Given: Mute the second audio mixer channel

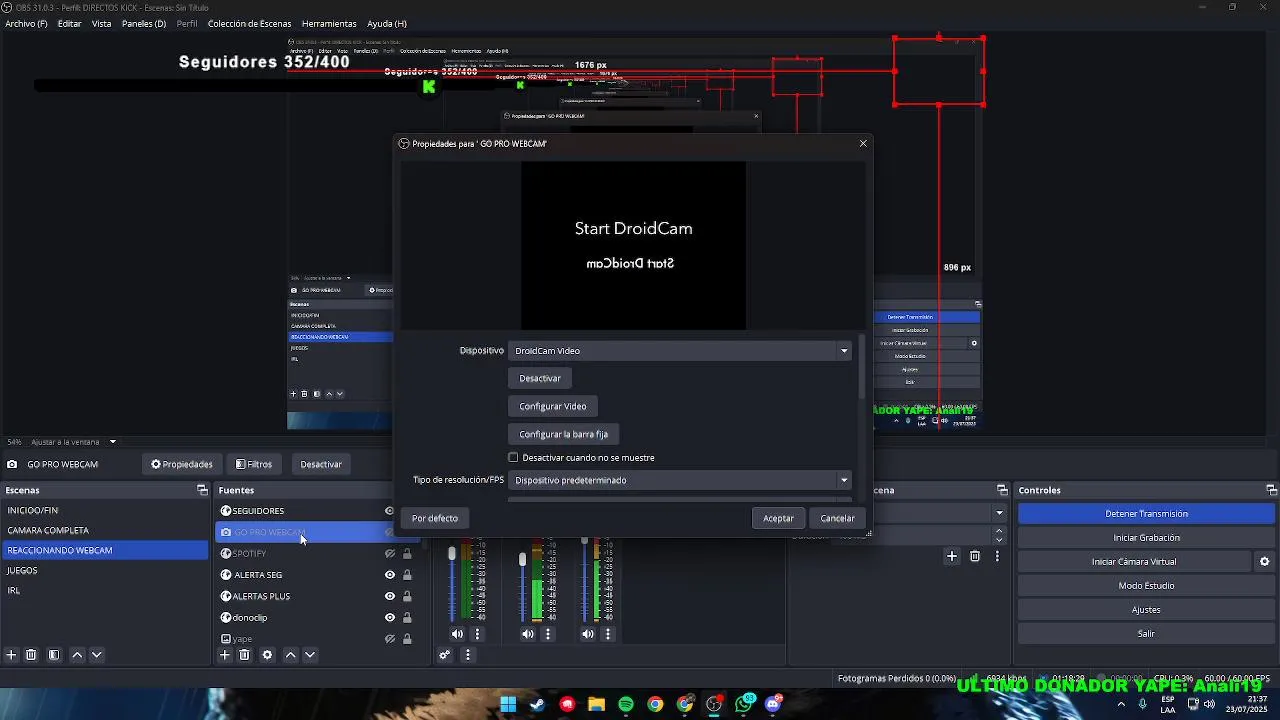Looking at the screenshot, I should tap(528, 634).
